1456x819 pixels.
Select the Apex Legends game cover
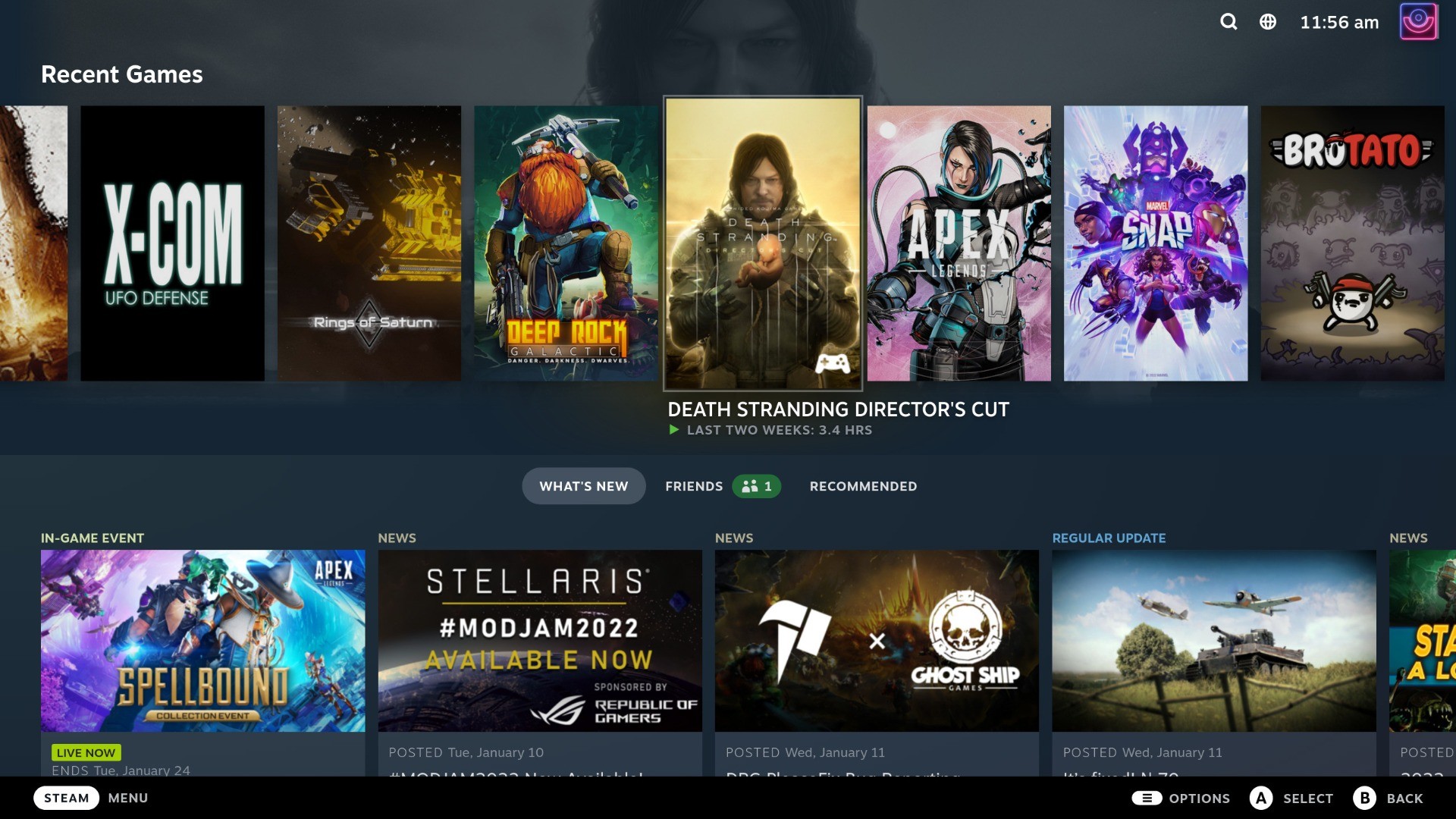click(959, 243)
